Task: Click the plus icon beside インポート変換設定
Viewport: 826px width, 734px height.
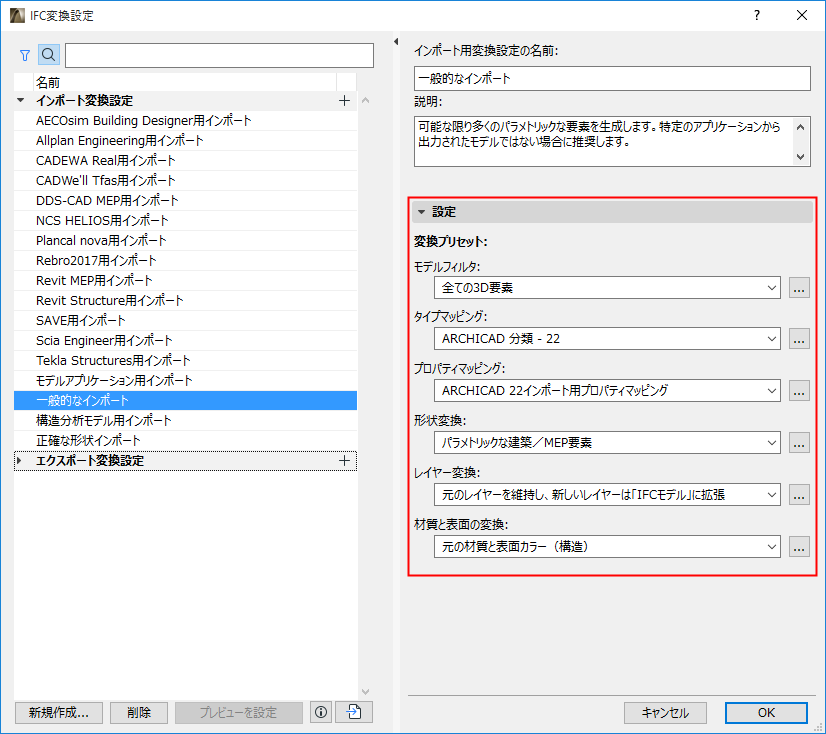Action: tap(344, 100)
